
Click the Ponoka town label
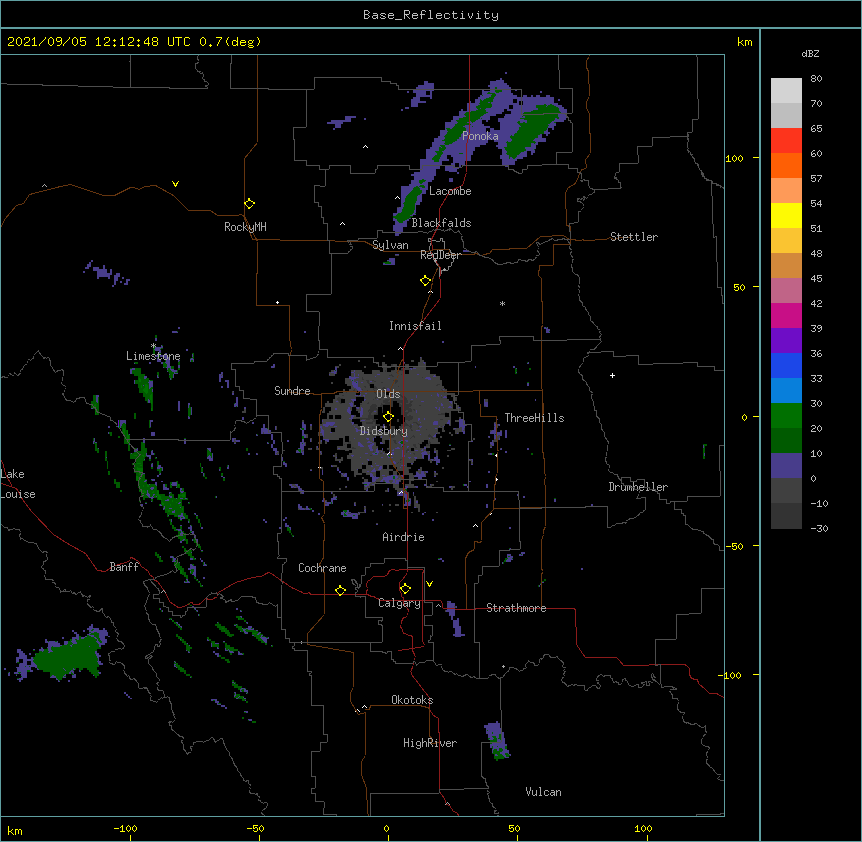pyautogui.click(x=480, y=136)
